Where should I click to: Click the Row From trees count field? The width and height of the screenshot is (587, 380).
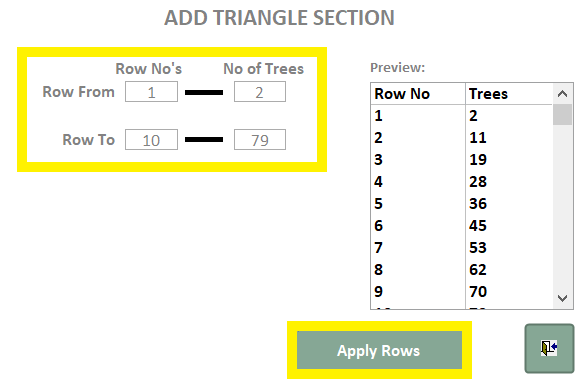pyautogui.click(x=260, y=92)
